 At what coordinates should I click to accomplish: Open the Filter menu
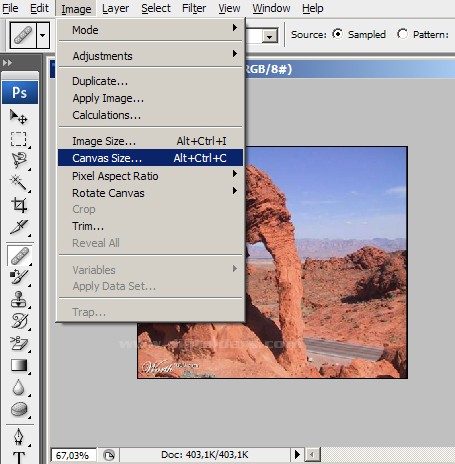(194, 8)
